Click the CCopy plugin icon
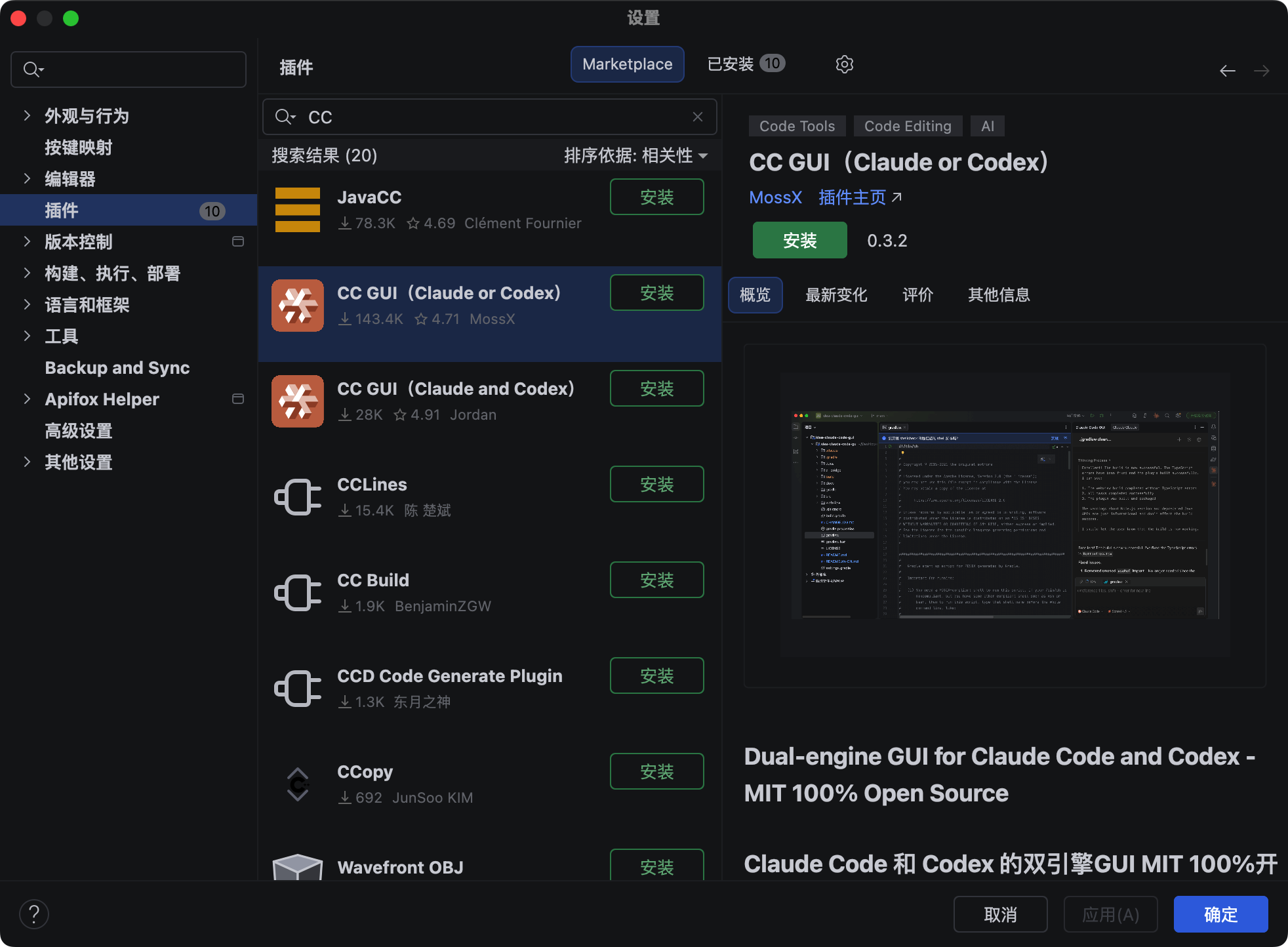The height and width of the screenshot is (947, 1288). [297, 784]
